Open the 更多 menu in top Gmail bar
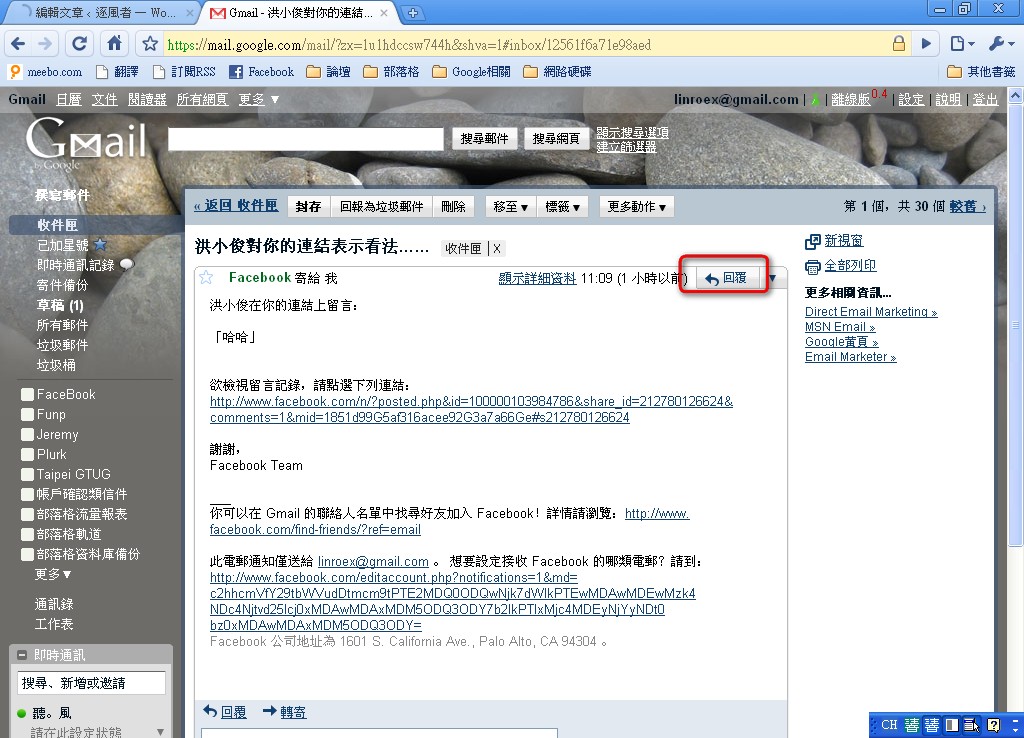This screenshot has height=738, width=1024. point(259,99)
